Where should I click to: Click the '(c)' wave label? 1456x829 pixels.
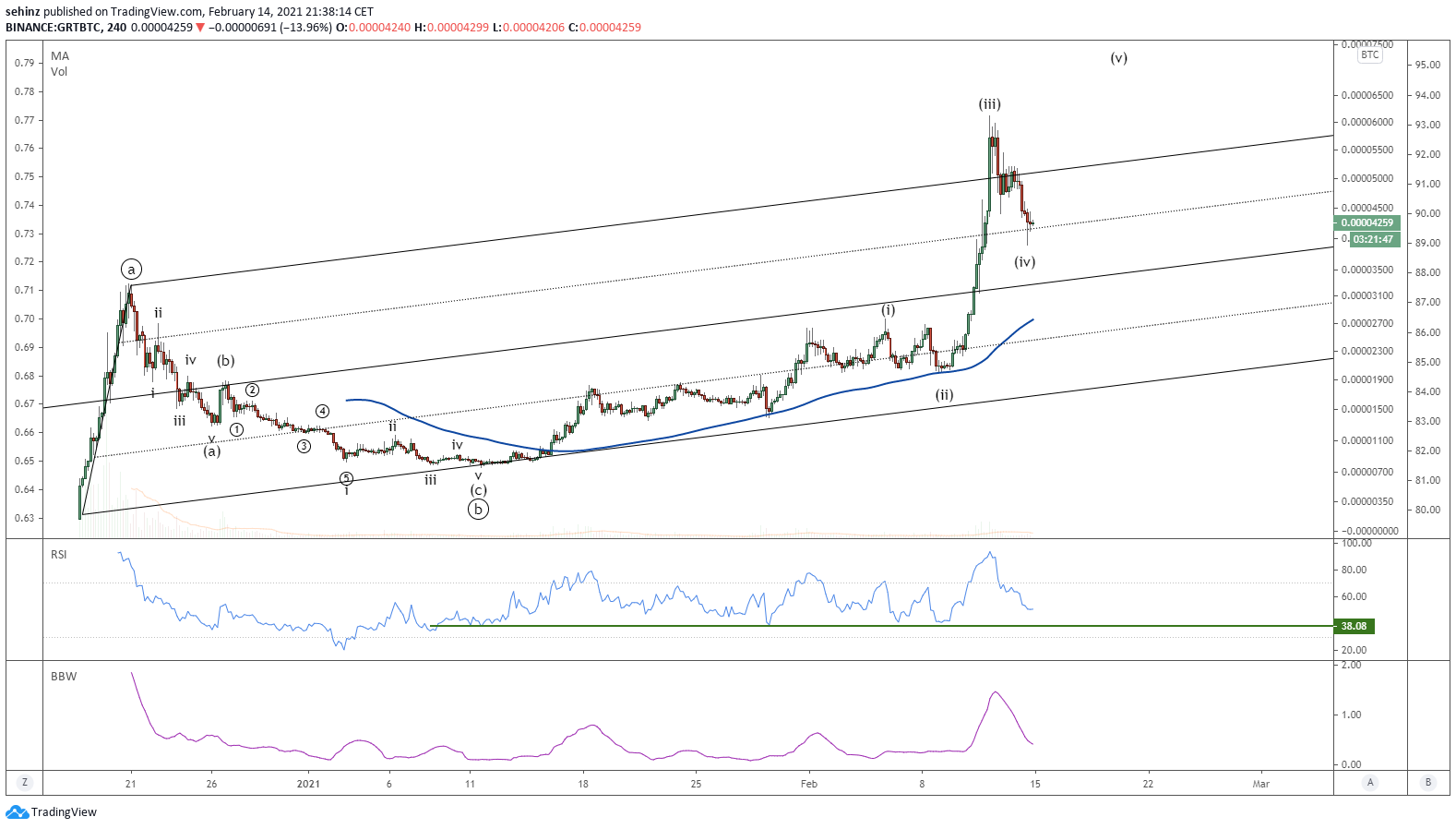click(478, 490)
